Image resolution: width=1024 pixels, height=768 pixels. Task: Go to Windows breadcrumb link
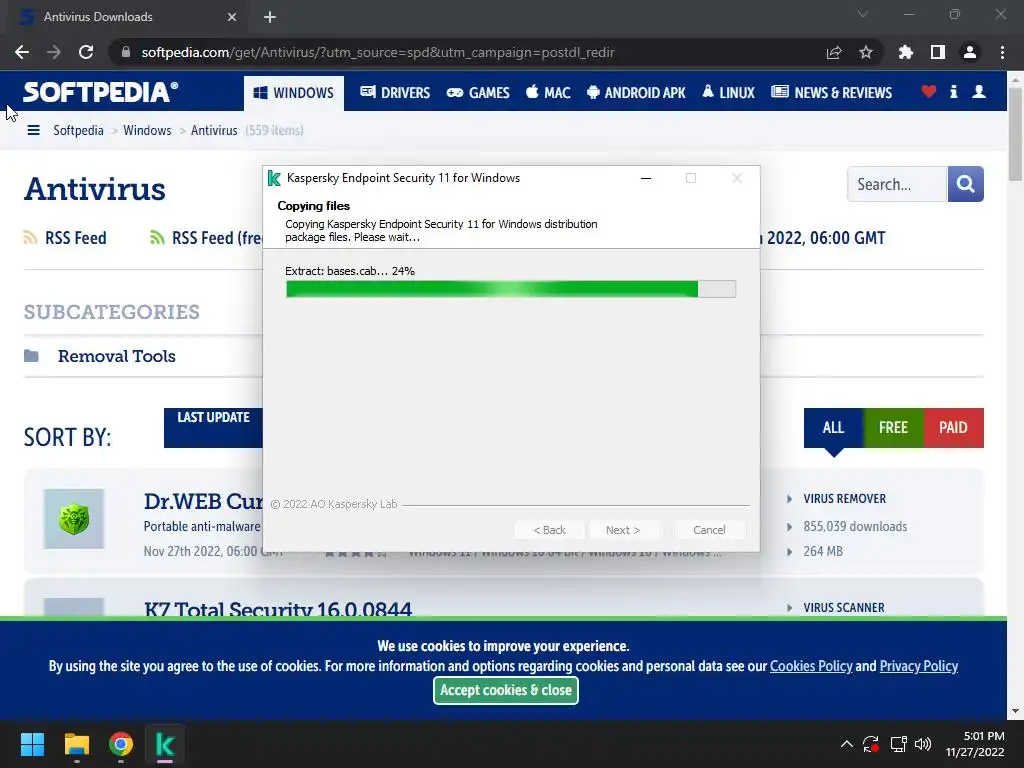tap(147, 130)
